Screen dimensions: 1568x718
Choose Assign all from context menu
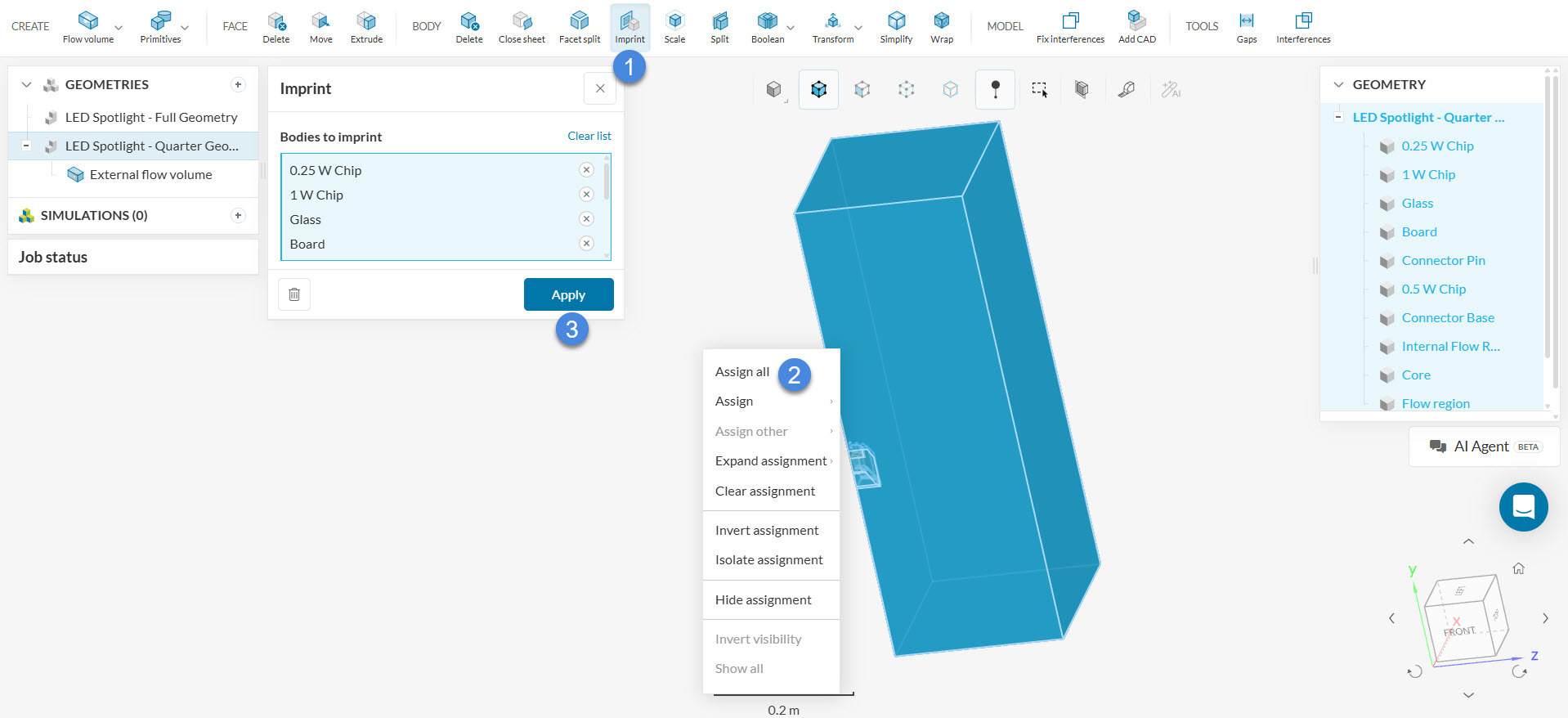(742, 372)
